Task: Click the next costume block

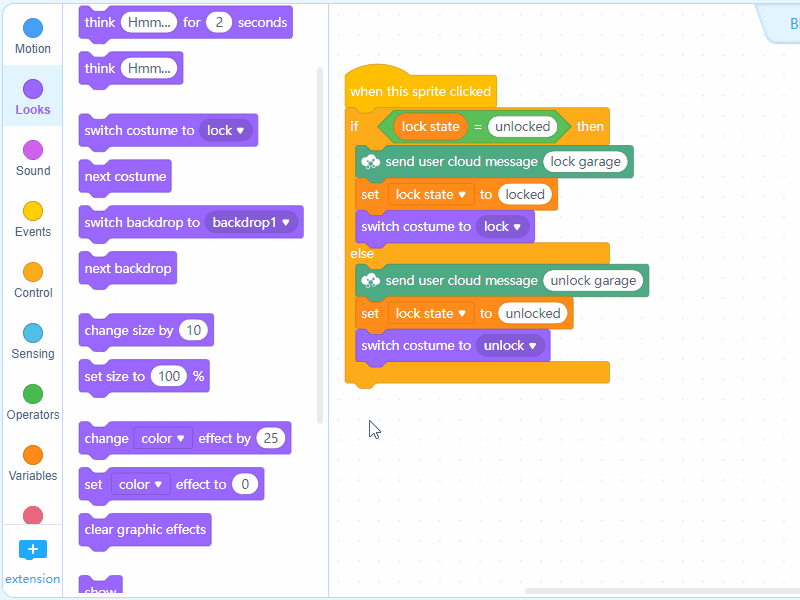Action: point(125,177)
